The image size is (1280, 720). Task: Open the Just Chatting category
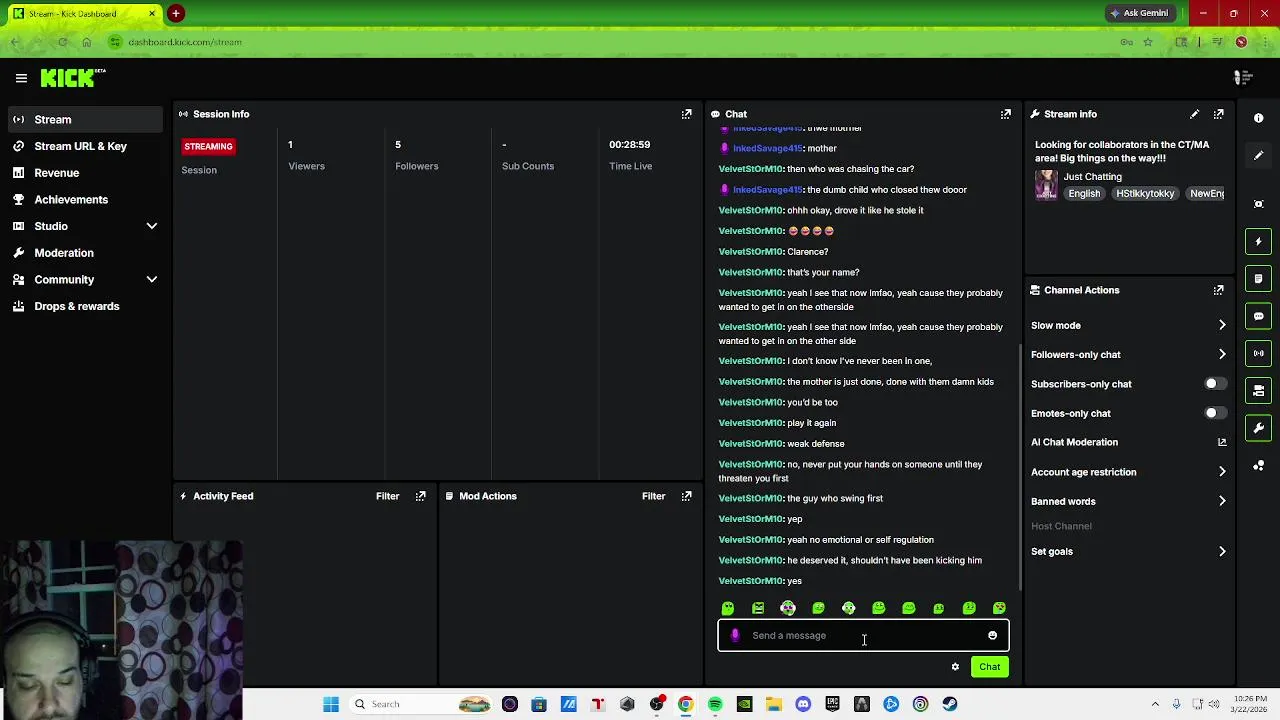[1092, 177]
